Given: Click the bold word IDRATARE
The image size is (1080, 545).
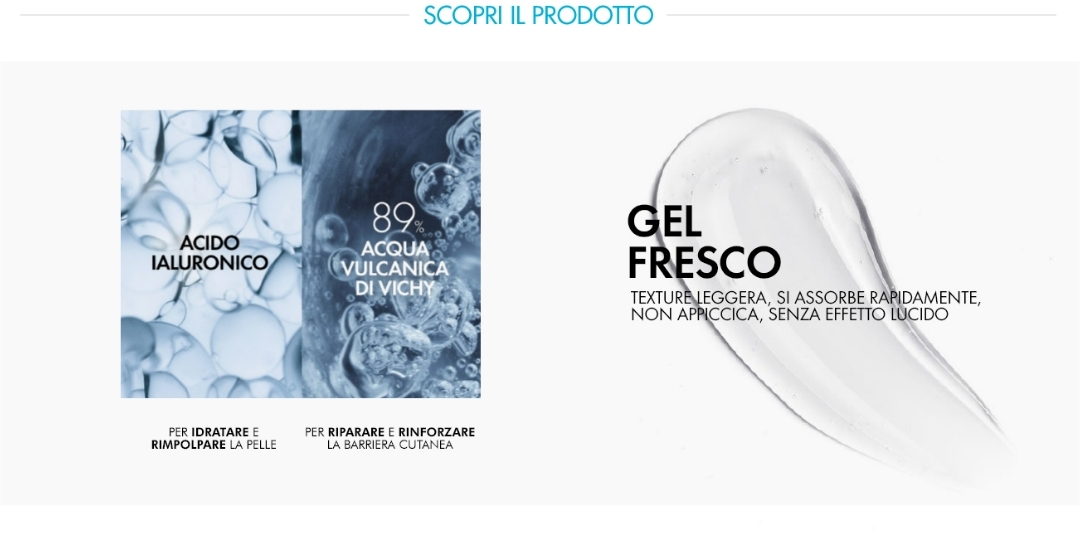Looking at the screenshot, I should (x=220, y=432).
